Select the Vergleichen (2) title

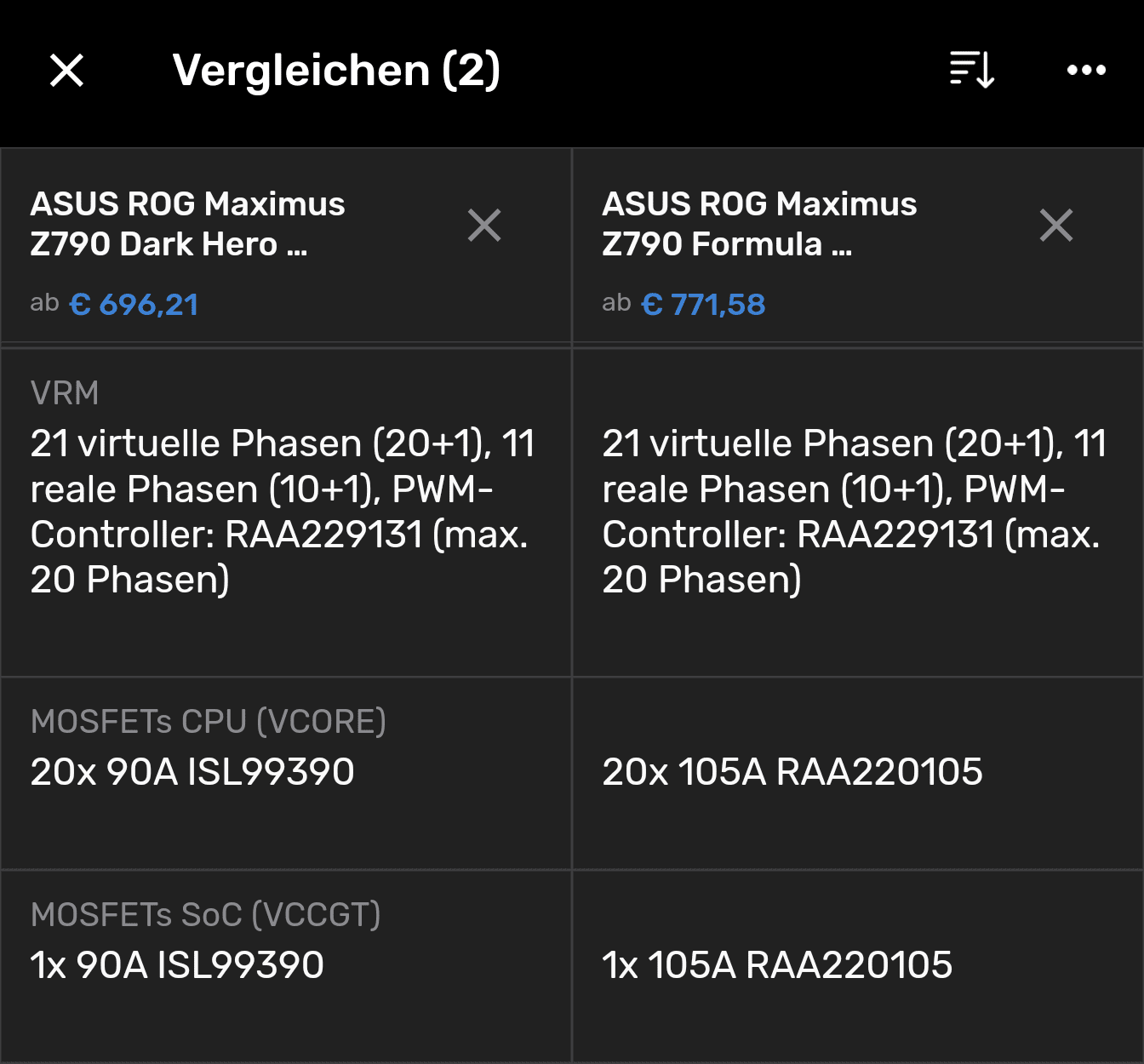click(336, 70)
